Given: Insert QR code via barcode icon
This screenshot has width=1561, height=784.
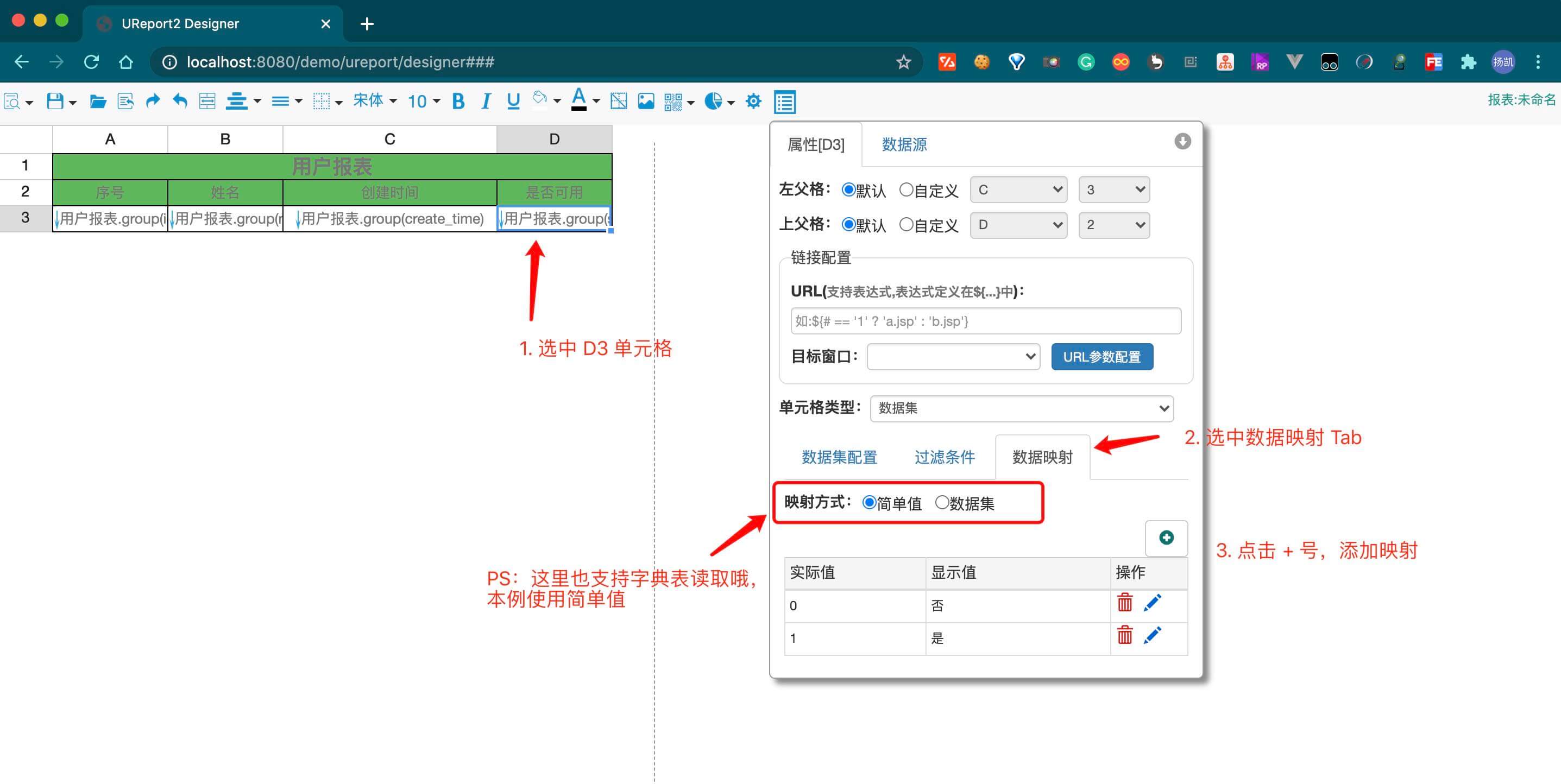Looking at the screenshot, I should [x=672, y=101].
